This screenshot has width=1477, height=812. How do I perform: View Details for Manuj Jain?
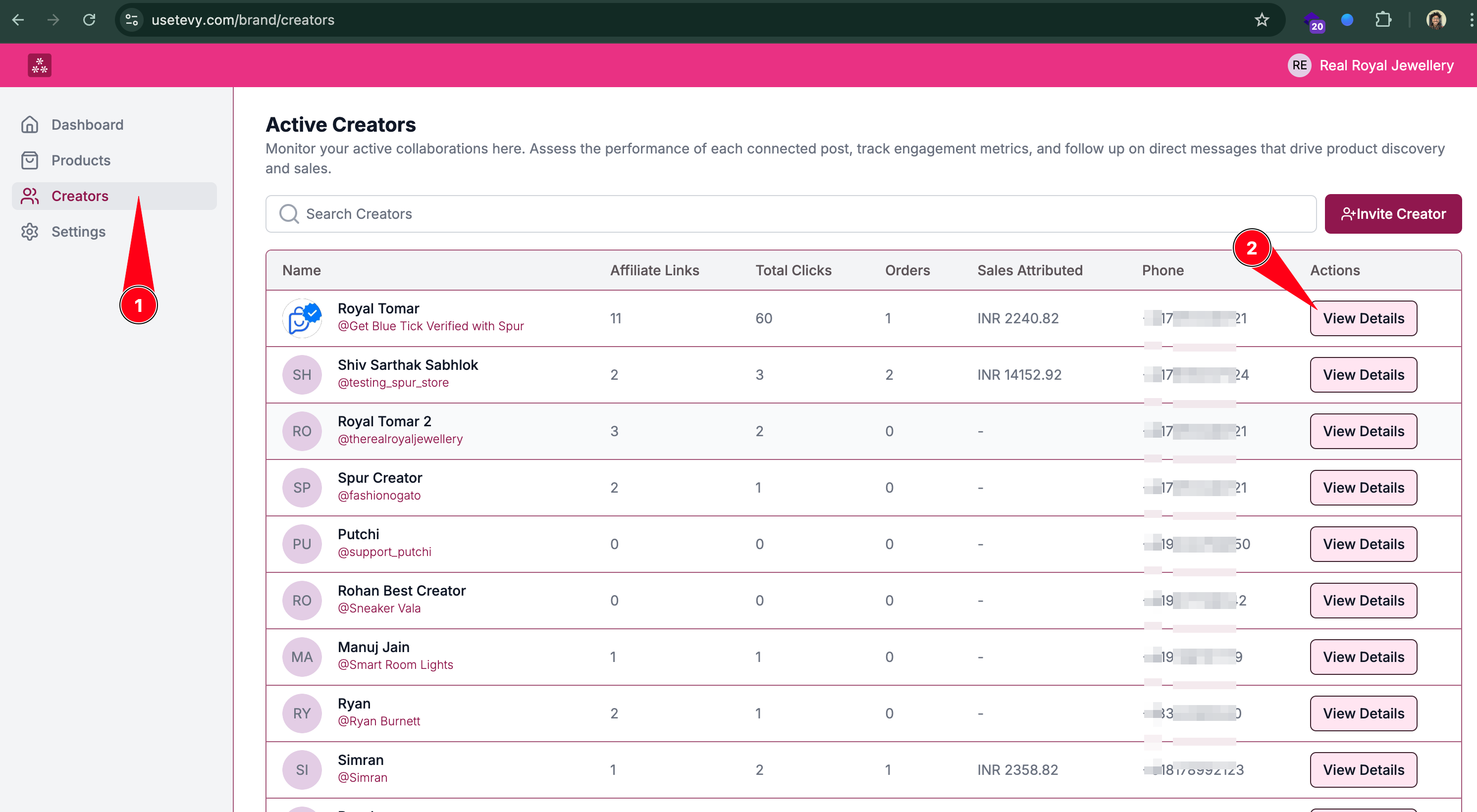click(x=1363, y=657)
